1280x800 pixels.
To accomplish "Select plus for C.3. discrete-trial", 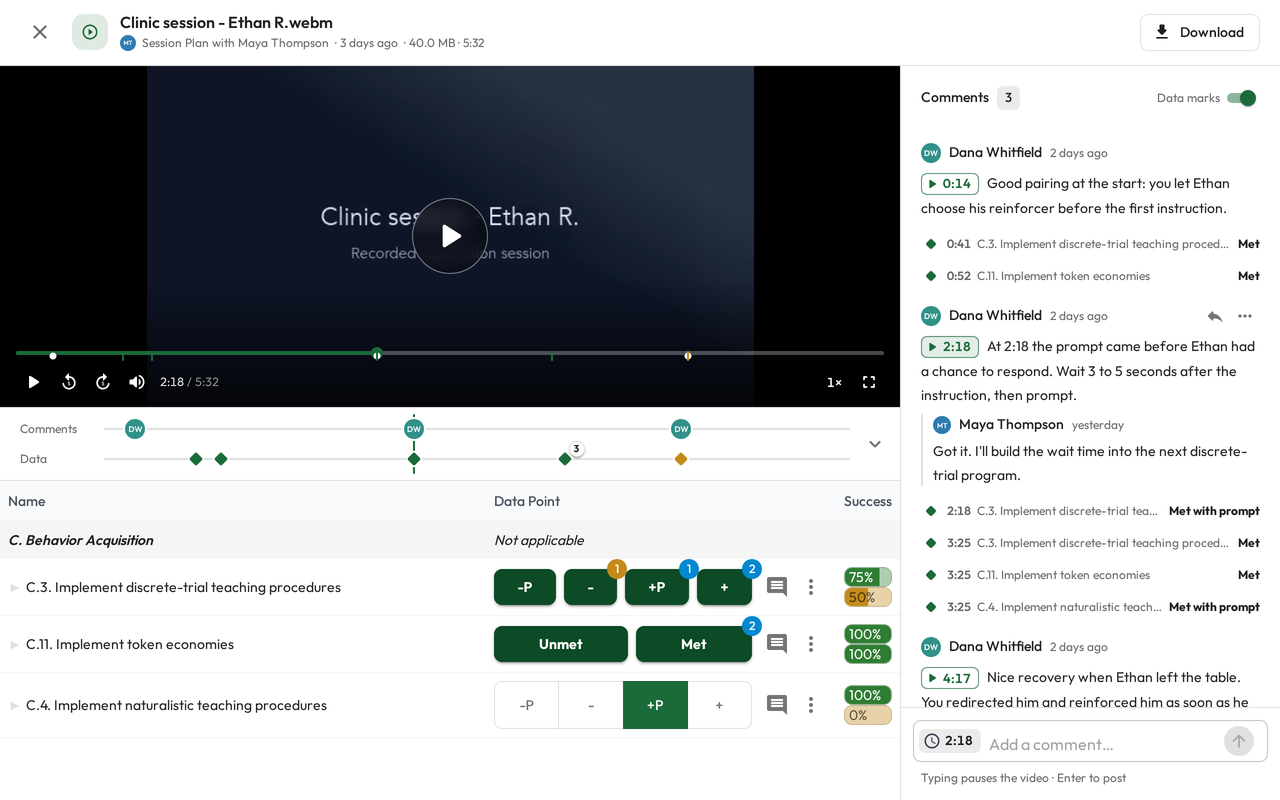I will click(x=724, y=587).
